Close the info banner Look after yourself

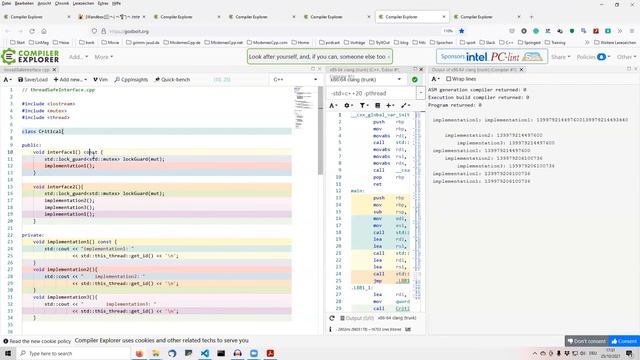coord(389,57)
